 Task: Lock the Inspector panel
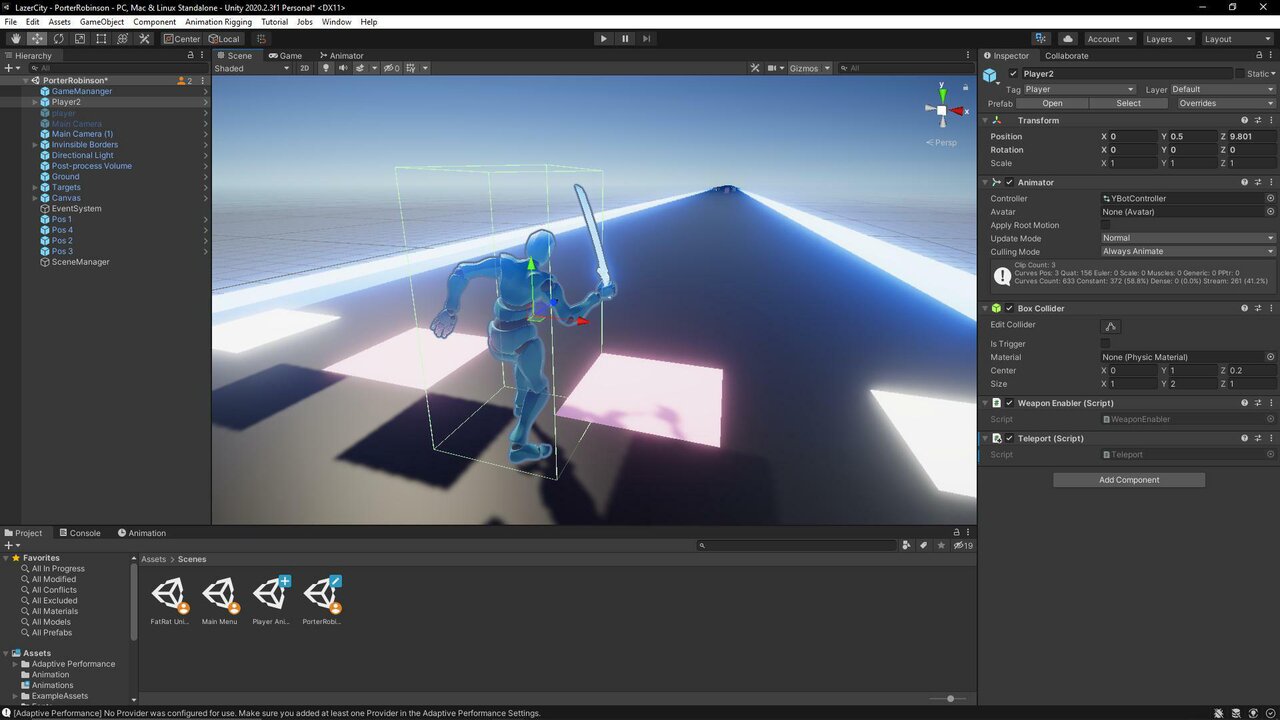click(x=1257, y=56)
